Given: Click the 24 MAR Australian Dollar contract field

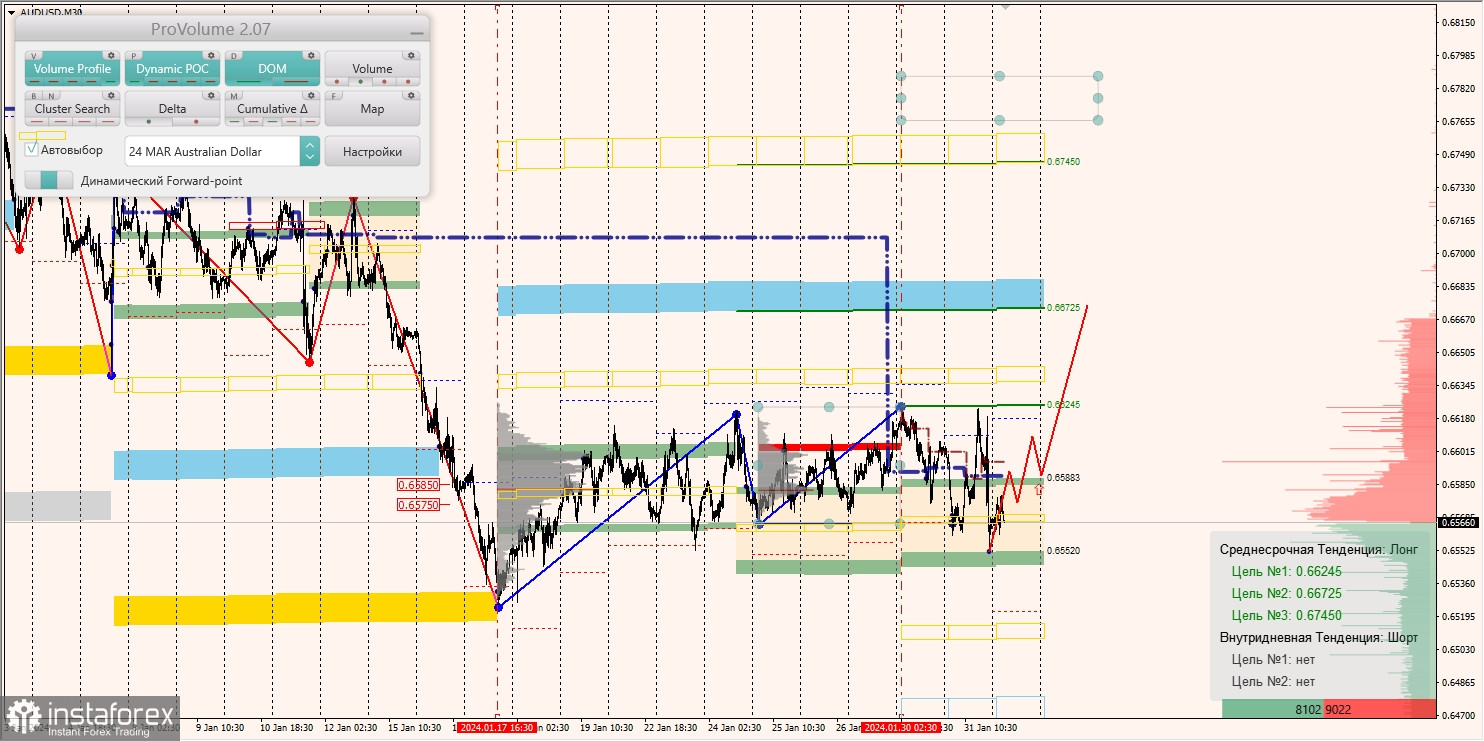Looking at the screenshot, I should point(212,151).
